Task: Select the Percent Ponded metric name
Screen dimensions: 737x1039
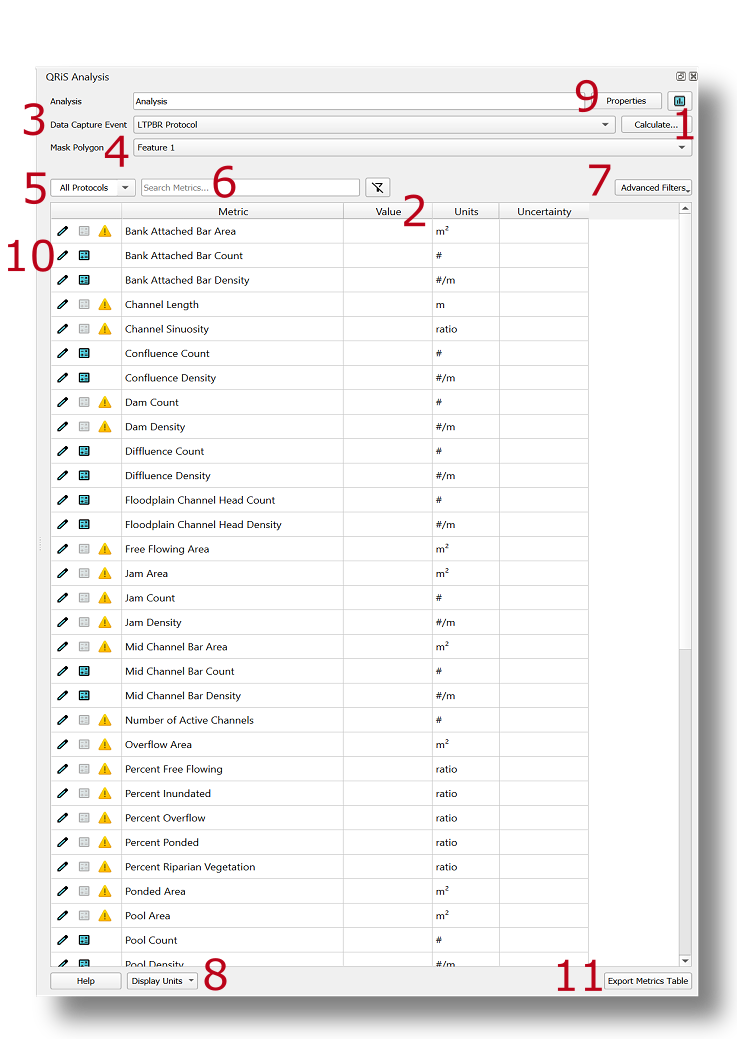Action: (x=162, y=842)
